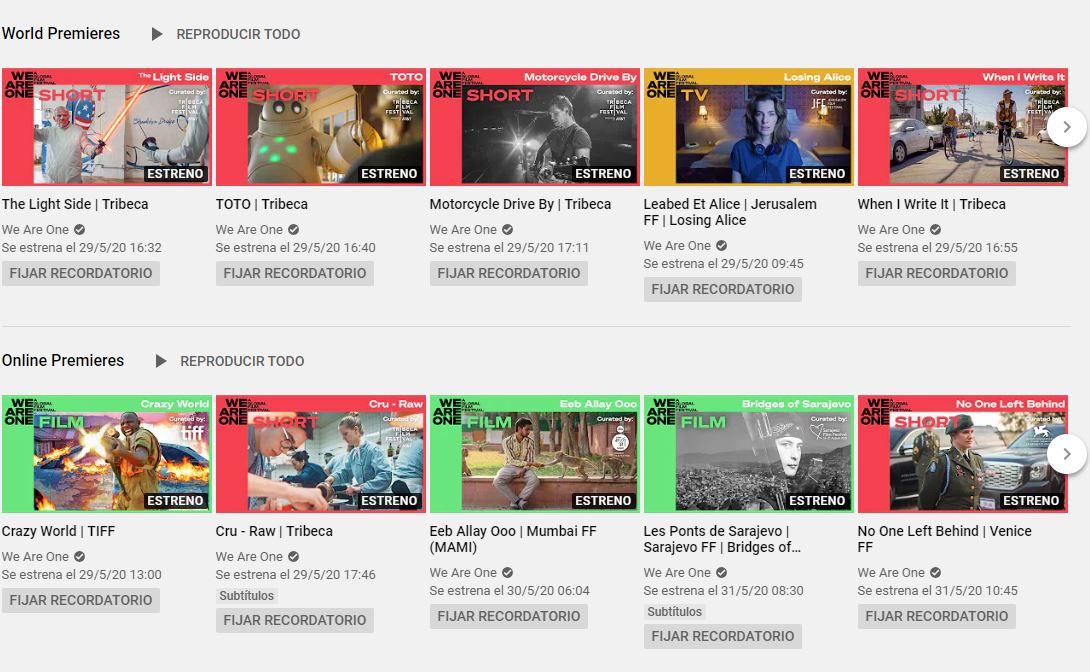Open Losing Alice TV thumbnail
This screenshot has height=672, width=1090.
[x=749, y=126]
